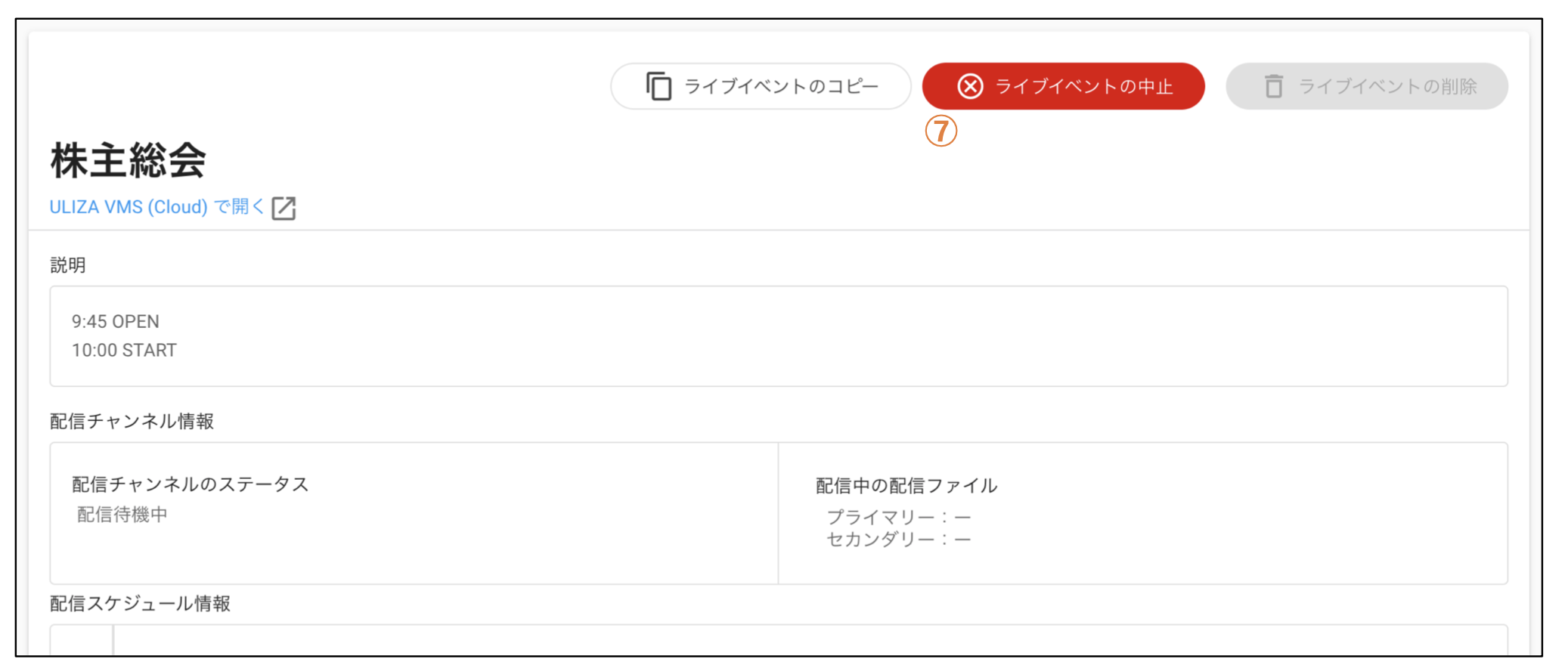This screenshot has width=1568, height=671.
Task: Click the 配信スケジュール情報 section heading
Action: click(x=140, y=603)
